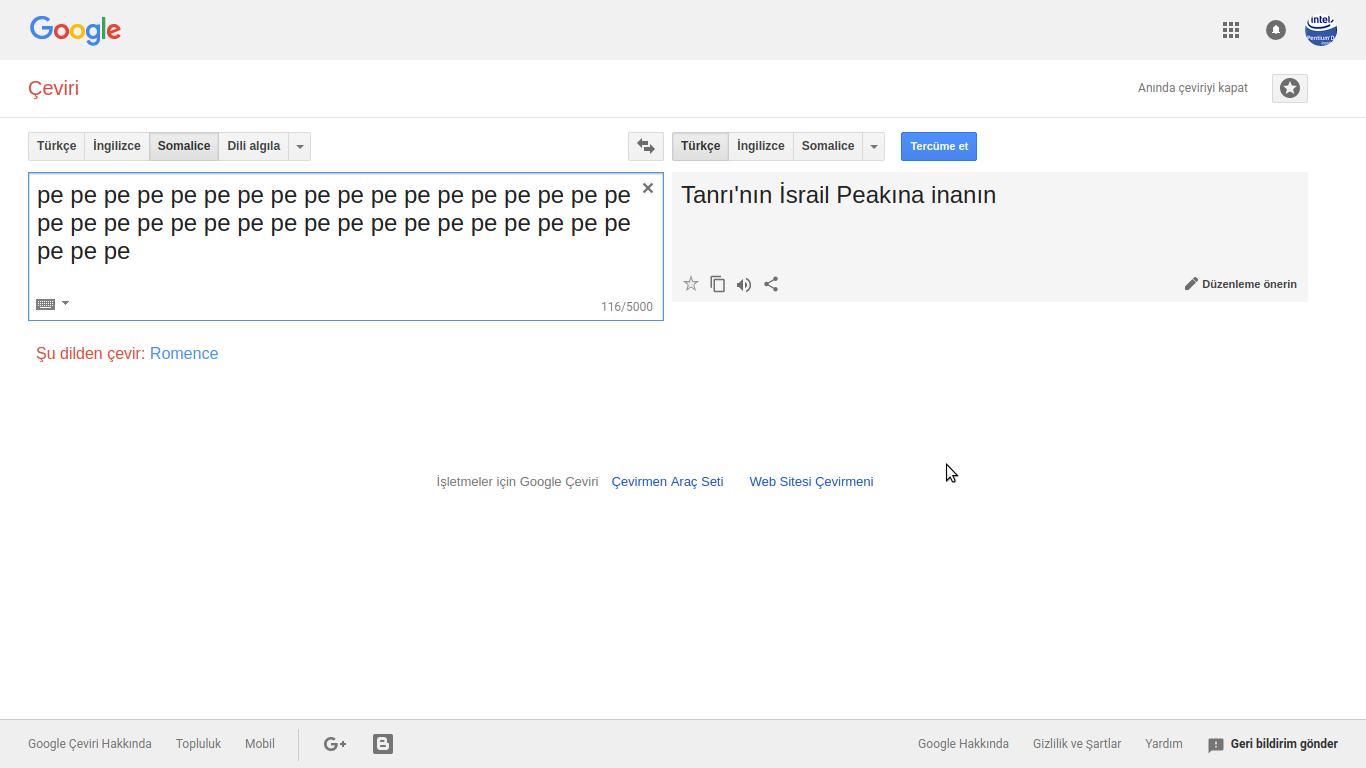Open the Google apps grid
The width and height of the screenshot is (1366, 768).
click(1231, 30)
